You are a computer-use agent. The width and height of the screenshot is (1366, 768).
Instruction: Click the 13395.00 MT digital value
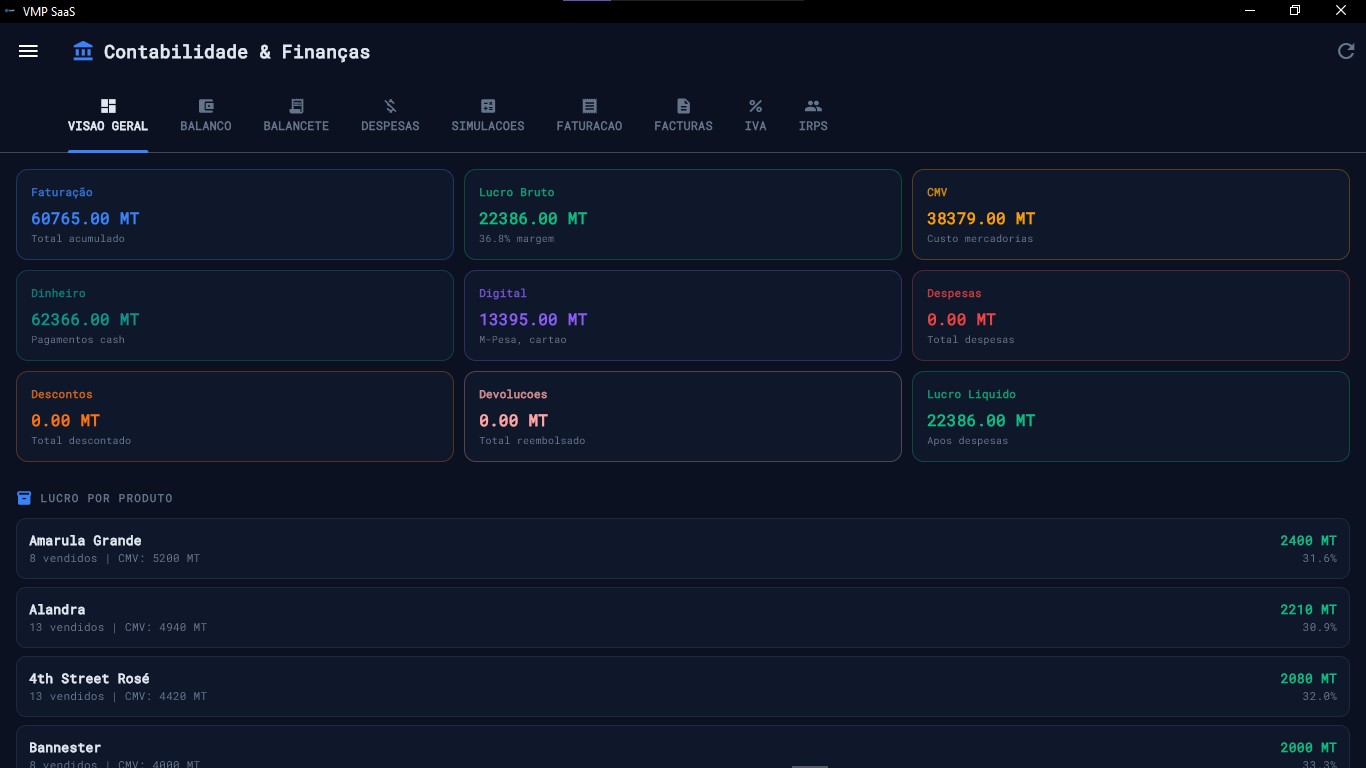click(x=533, y=319)
